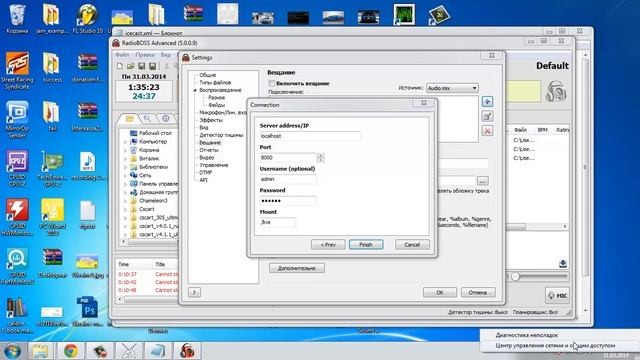
Task: Click the first Save disk icon in RadioBOSS toolbar
Action: [142, 66]
